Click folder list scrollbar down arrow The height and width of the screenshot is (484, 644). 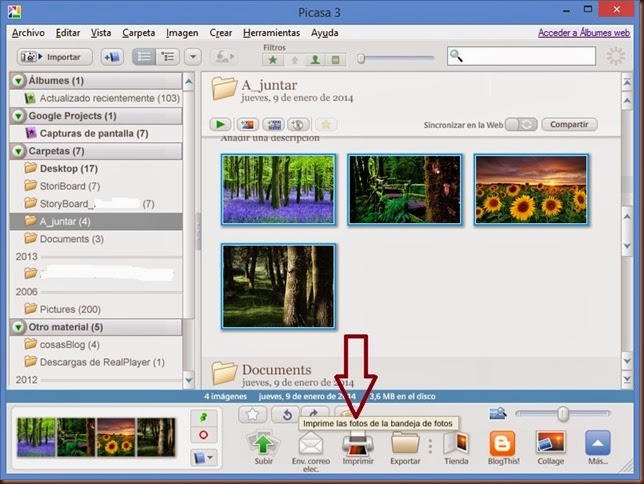pyautogui.click(x=189, y=380)
